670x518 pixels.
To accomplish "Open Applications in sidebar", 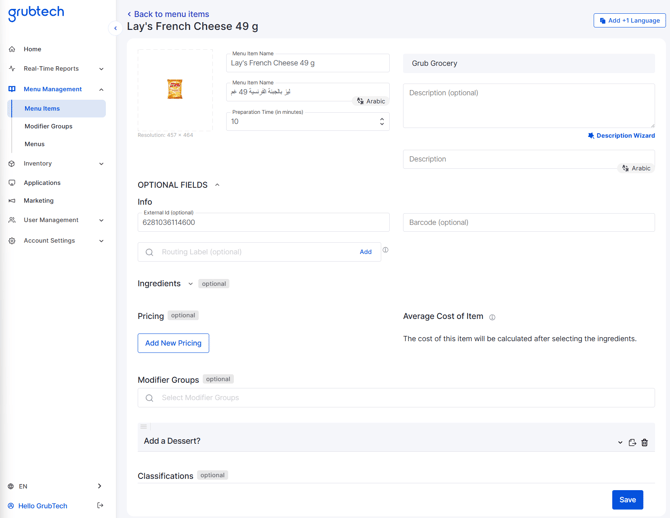I will tap(42, 182).
